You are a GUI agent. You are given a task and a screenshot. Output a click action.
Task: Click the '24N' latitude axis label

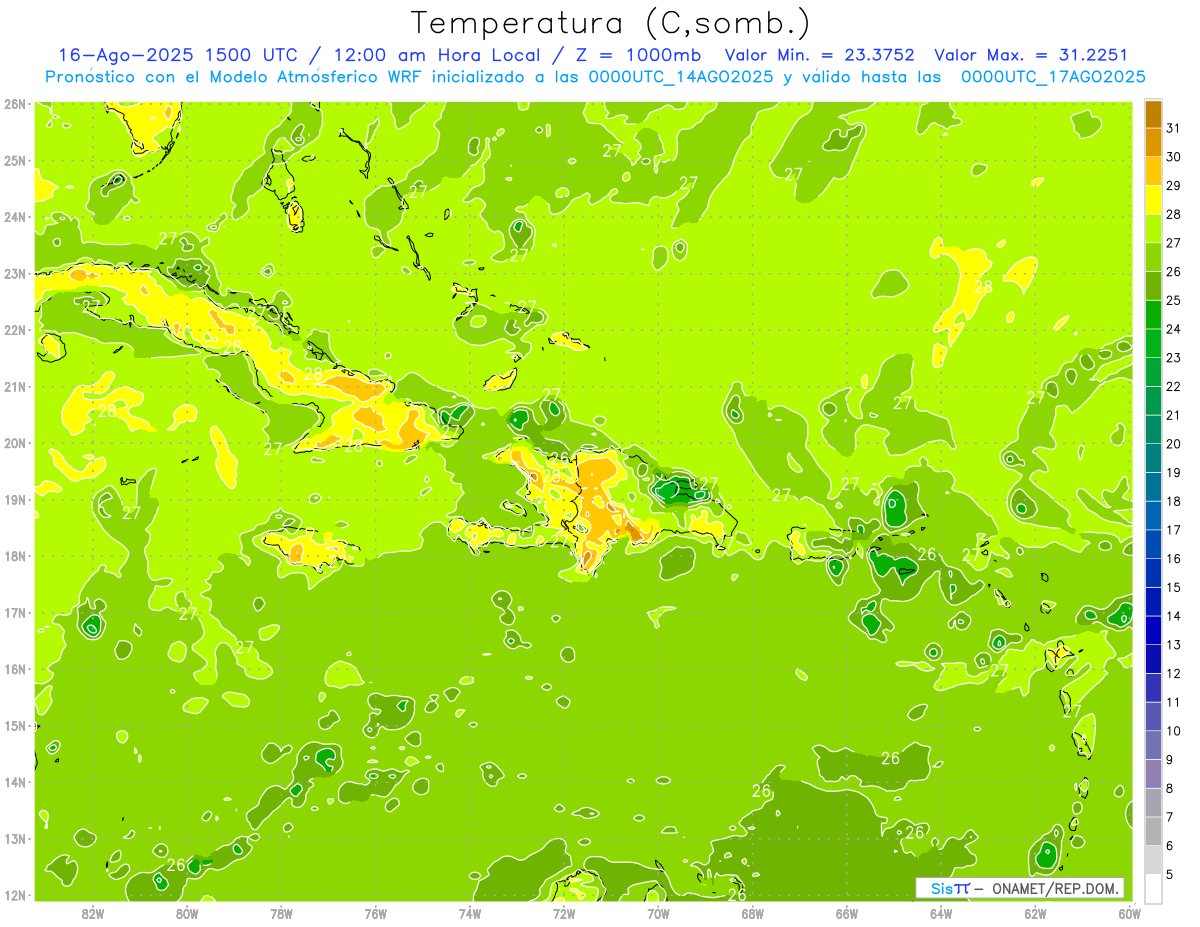click(x=16, y=217)
